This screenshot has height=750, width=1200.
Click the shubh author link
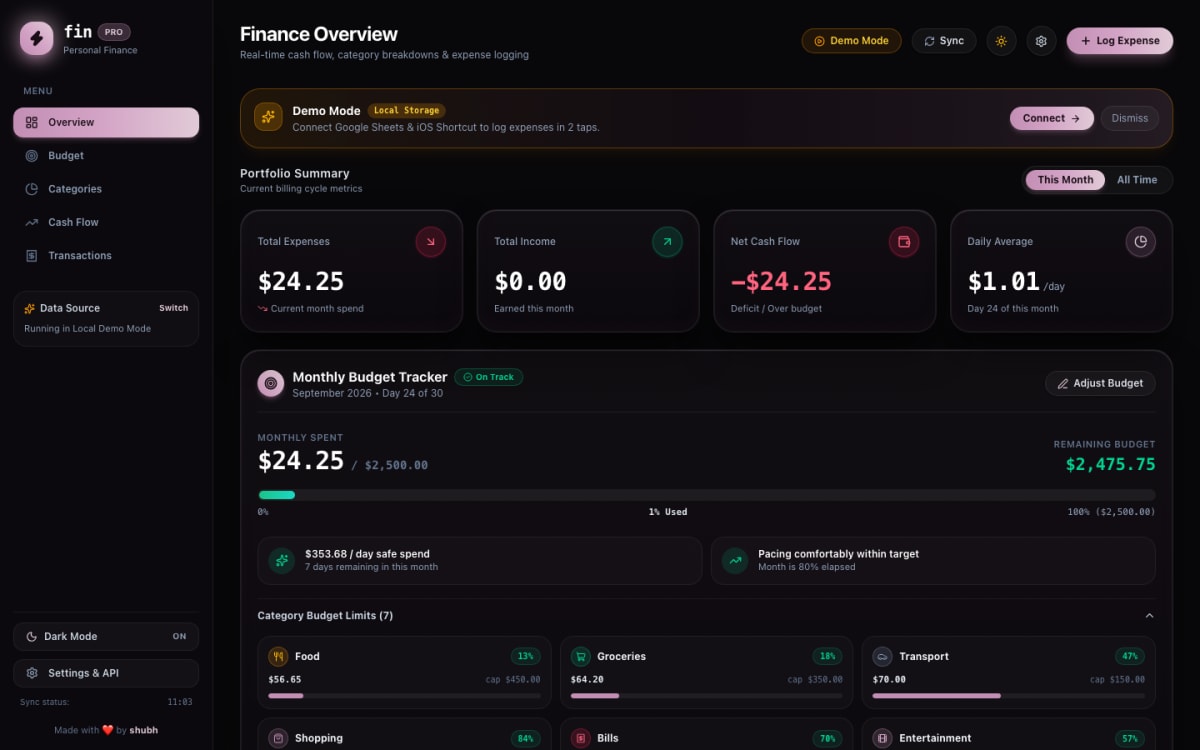click(144, 730)
